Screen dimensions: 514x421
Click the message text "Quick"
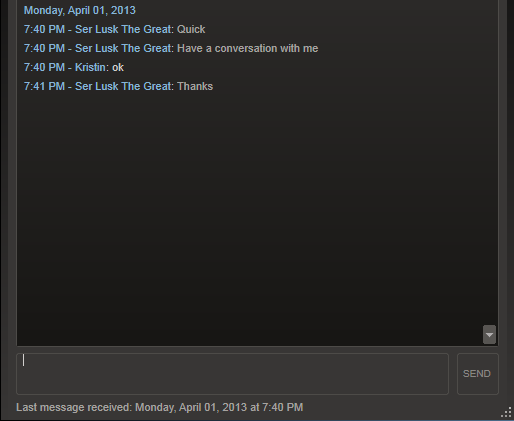pyautogui.click(x=191, y=29)
